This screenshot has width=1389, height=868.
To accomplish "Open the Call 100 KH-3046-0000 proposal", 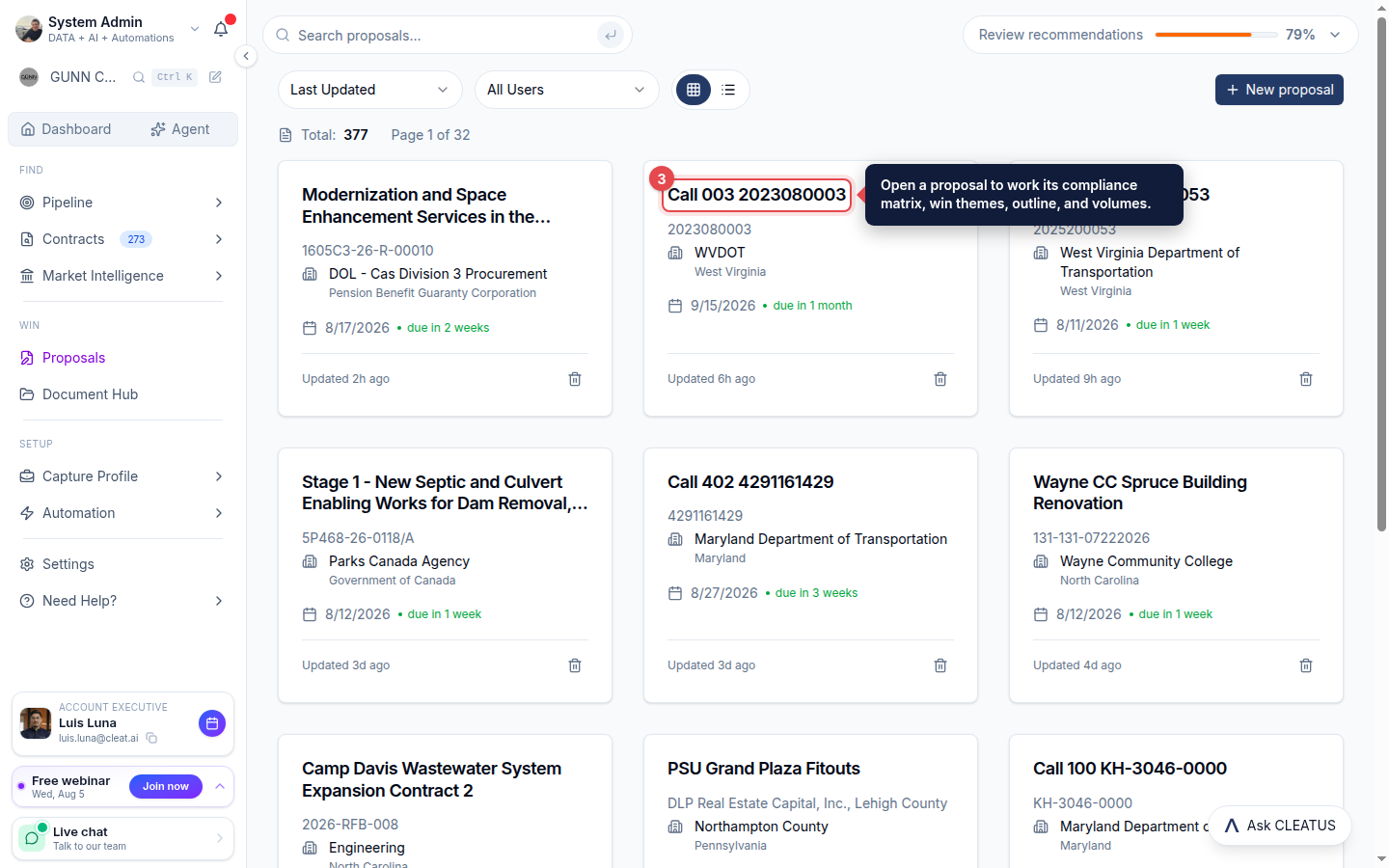I will (x=1130, y=769).
